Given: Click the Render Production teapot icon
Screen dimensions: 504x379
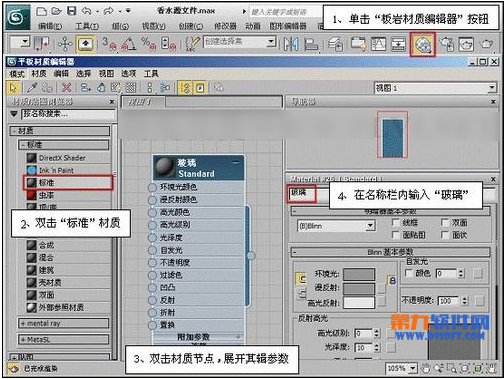Looking at the screenshot, I should (486, 44).
